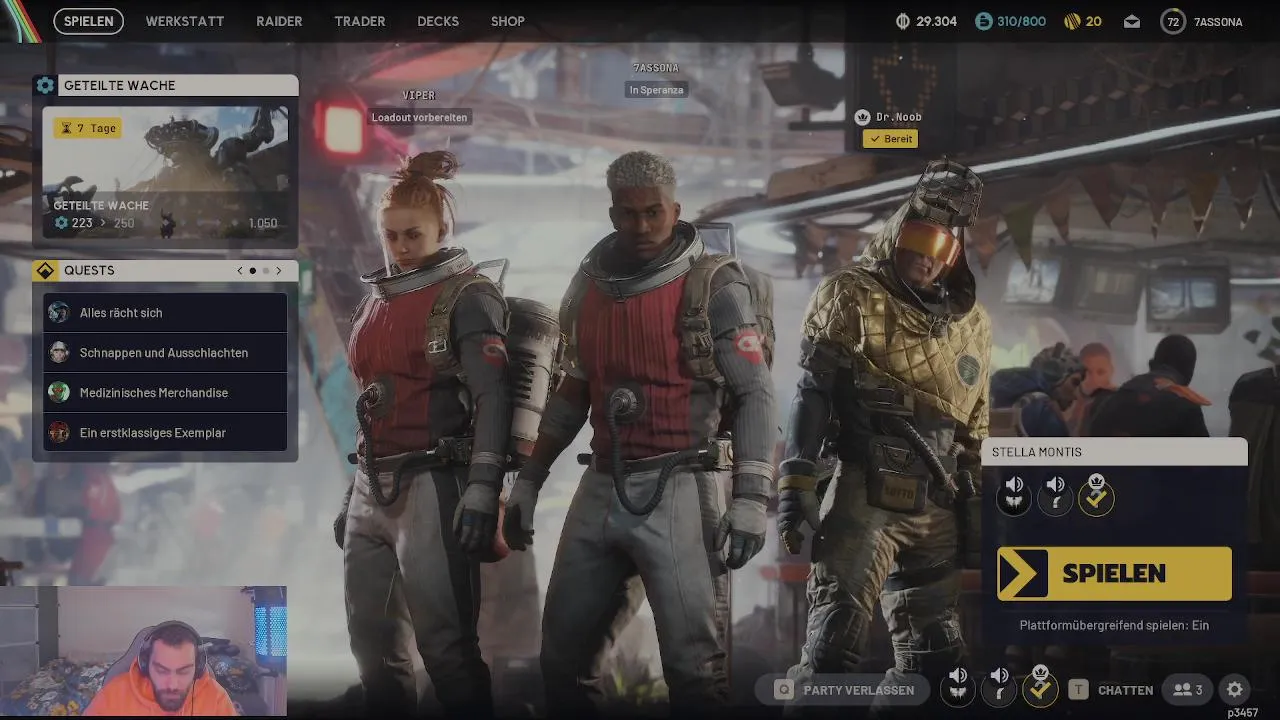Toggle ready checkmark icon in Stella Montis panel
This screenshot has height=720, width=1280.
pyautogui.click(x=1097, y=495)
